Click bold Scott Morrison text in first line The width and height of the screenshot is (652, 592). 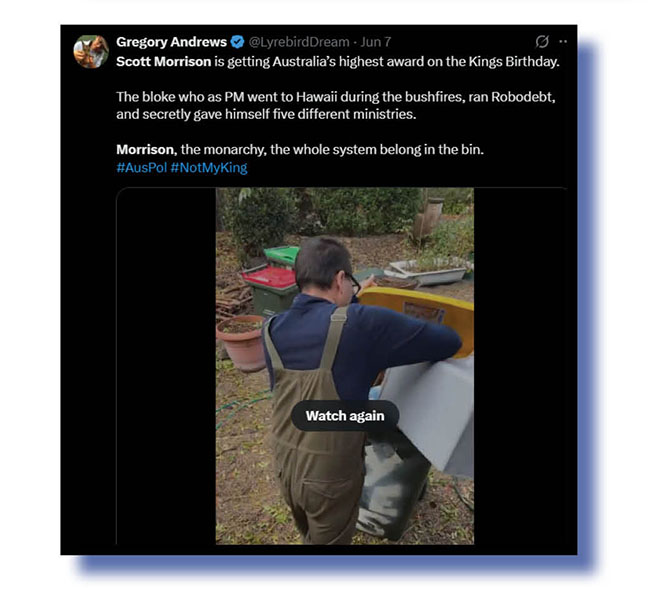[163, 62]
